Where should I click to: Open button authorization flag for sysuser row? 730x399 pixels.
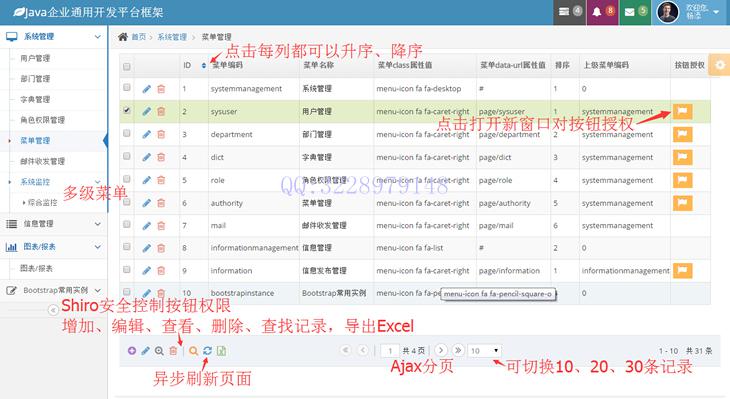coord(683,111)
